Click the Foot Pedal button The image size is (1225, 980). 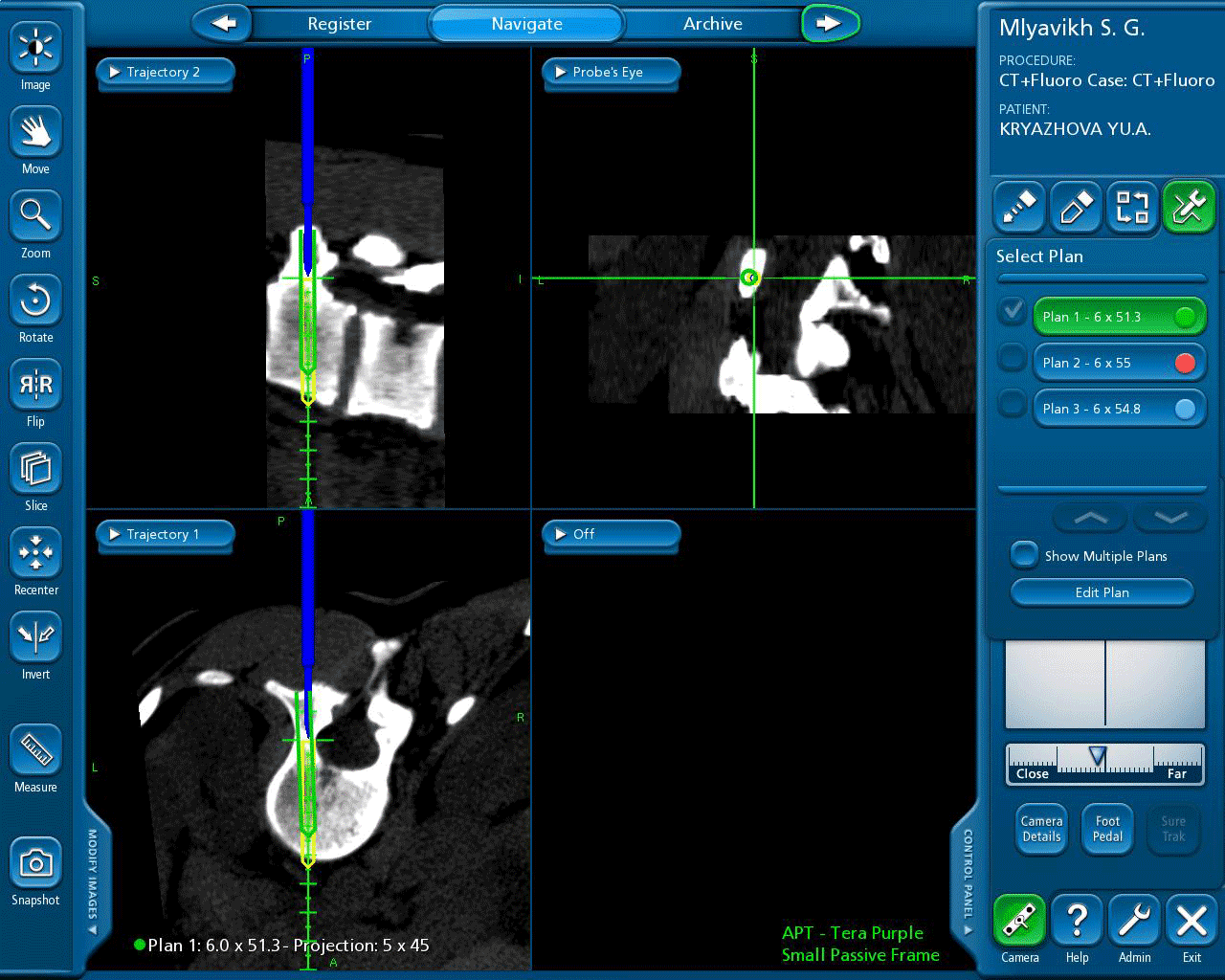pos(1107,829)
